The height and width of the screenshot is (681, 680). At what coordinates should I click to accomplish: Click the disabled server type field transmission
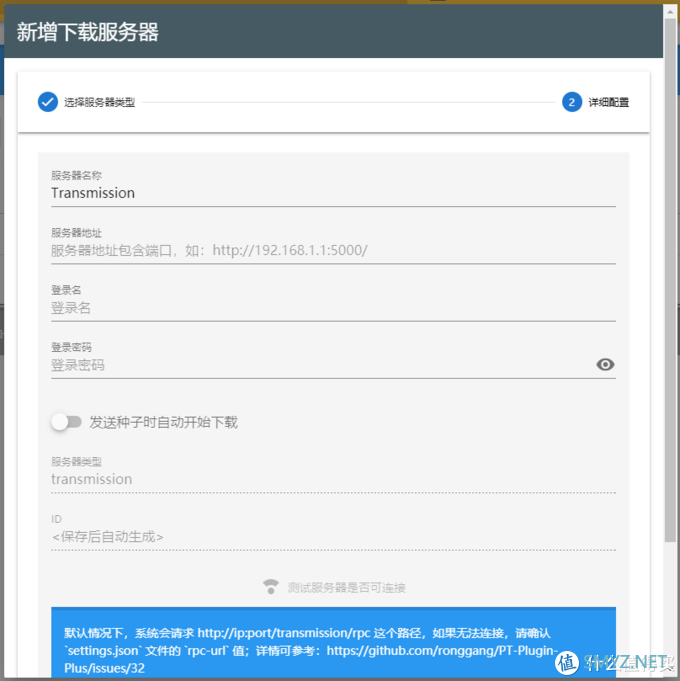pos(333,479)
